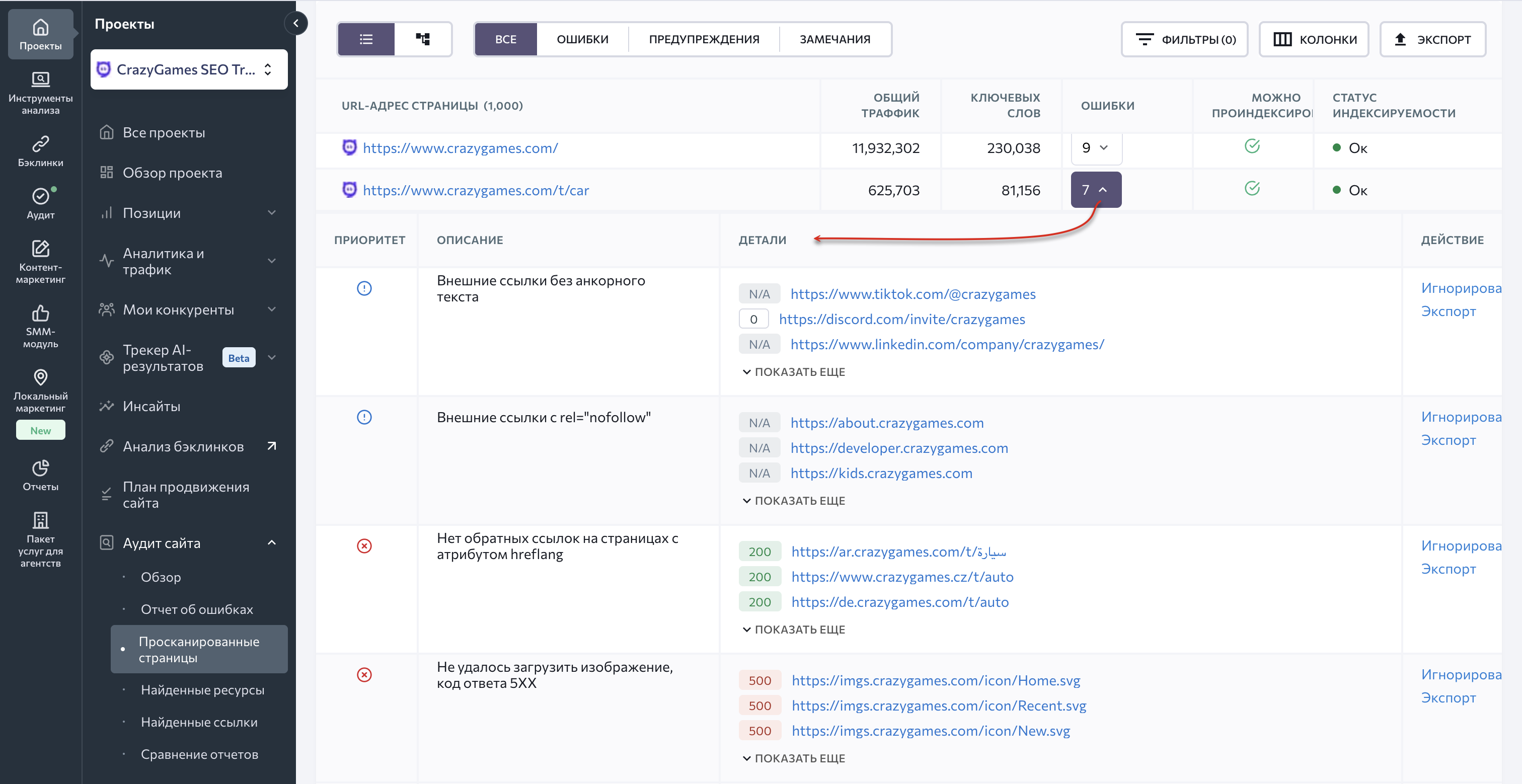Image resolution: width=1522 pixels, height=784 pixels.
Task: Open Отчет об ошибках submenu item
Action: [x=197, y=609]
